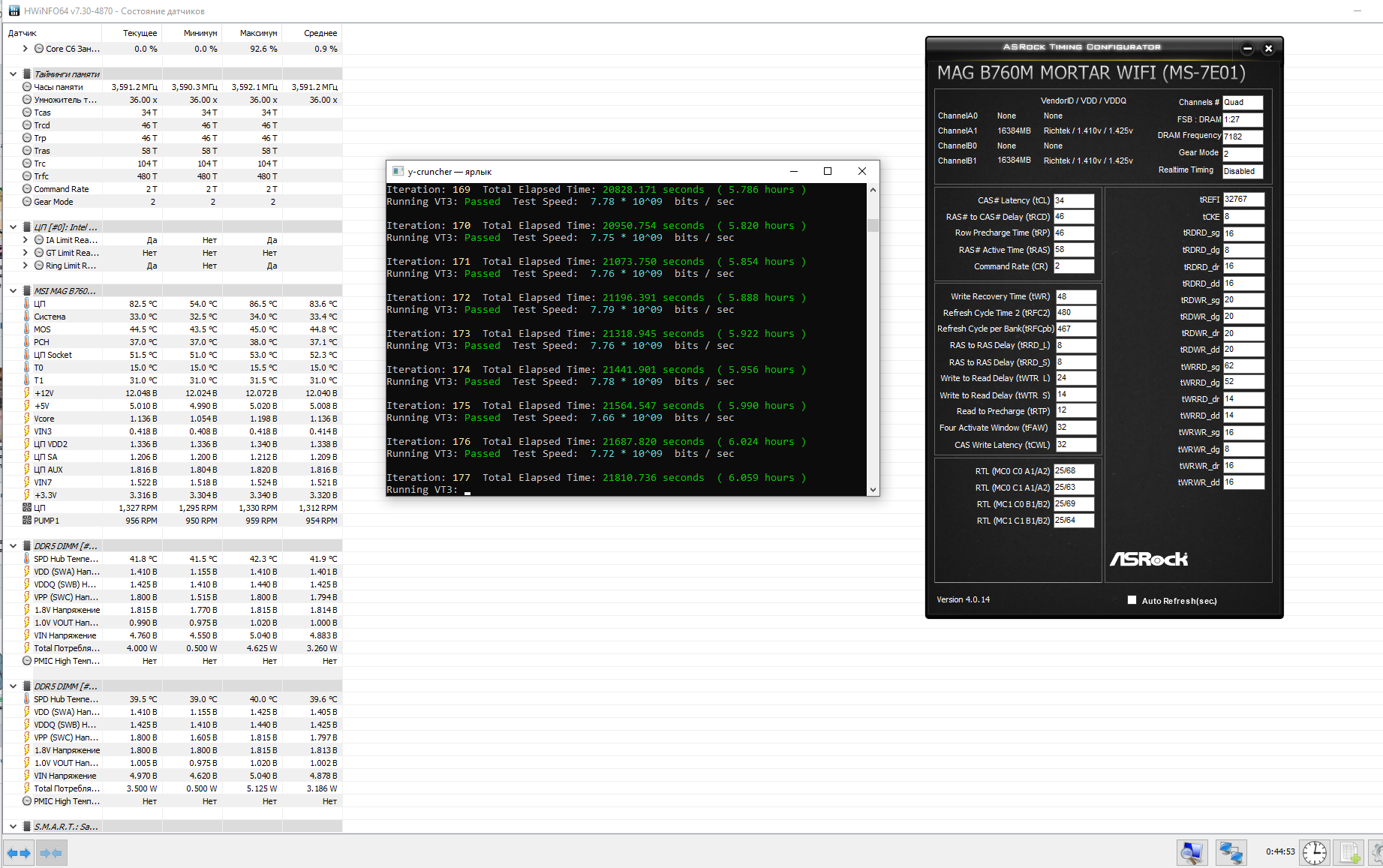The height and width of the screenshot is (868, 1383).
Task: Click the Максимум column header
Action: click(x=252, y=33)
